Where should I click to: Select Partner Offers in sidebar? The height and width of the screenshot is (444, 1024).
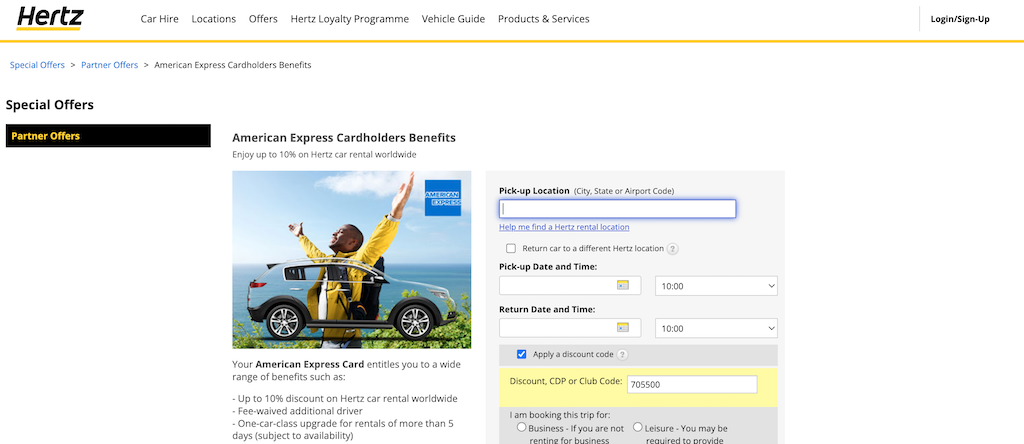pyautogui.click(x=108, y=136)
